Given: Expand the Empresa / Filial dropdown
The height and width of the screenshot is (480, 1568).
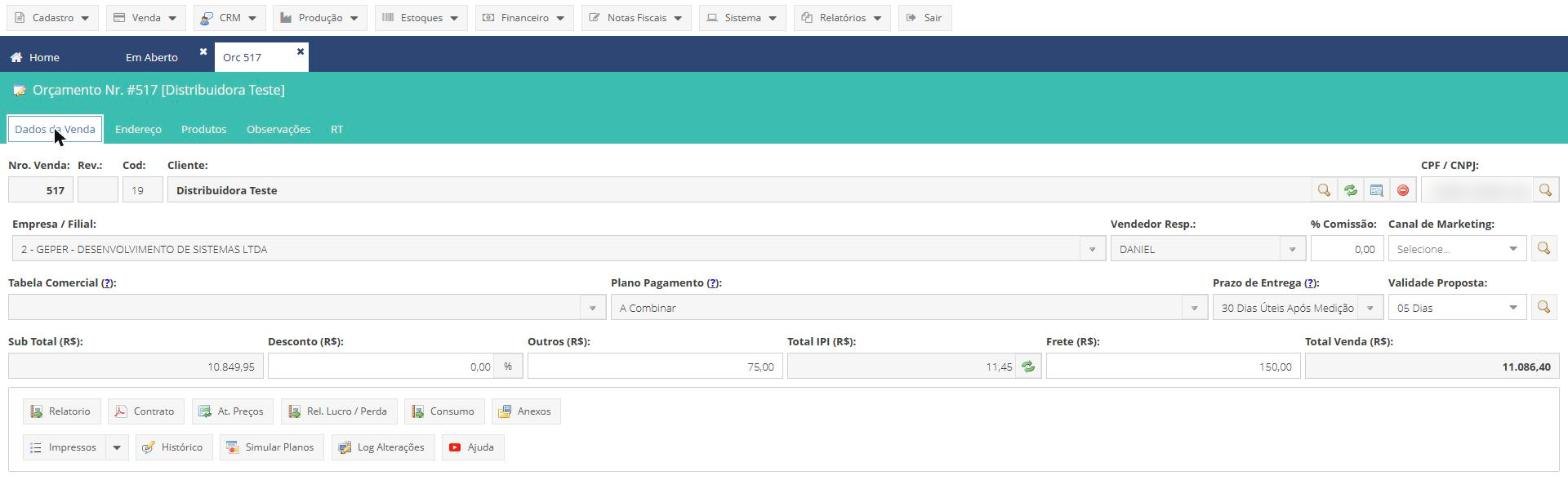Looking at the screenshot, I should click(1092, 249).
